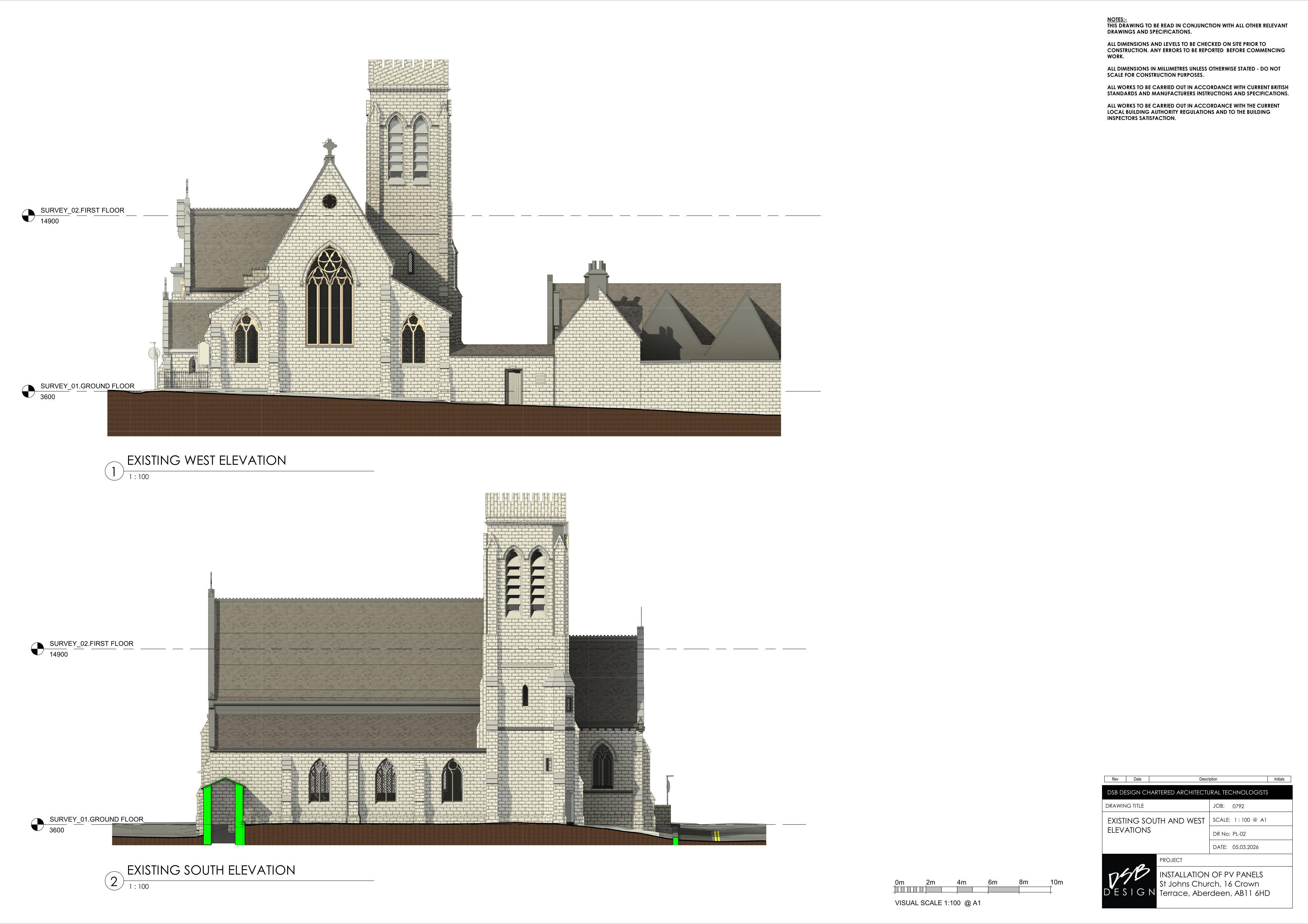Select the visual scale bar graphic
Image resolution: width=1308 pixels, height=924 pixels.
(x=972, y=889)
